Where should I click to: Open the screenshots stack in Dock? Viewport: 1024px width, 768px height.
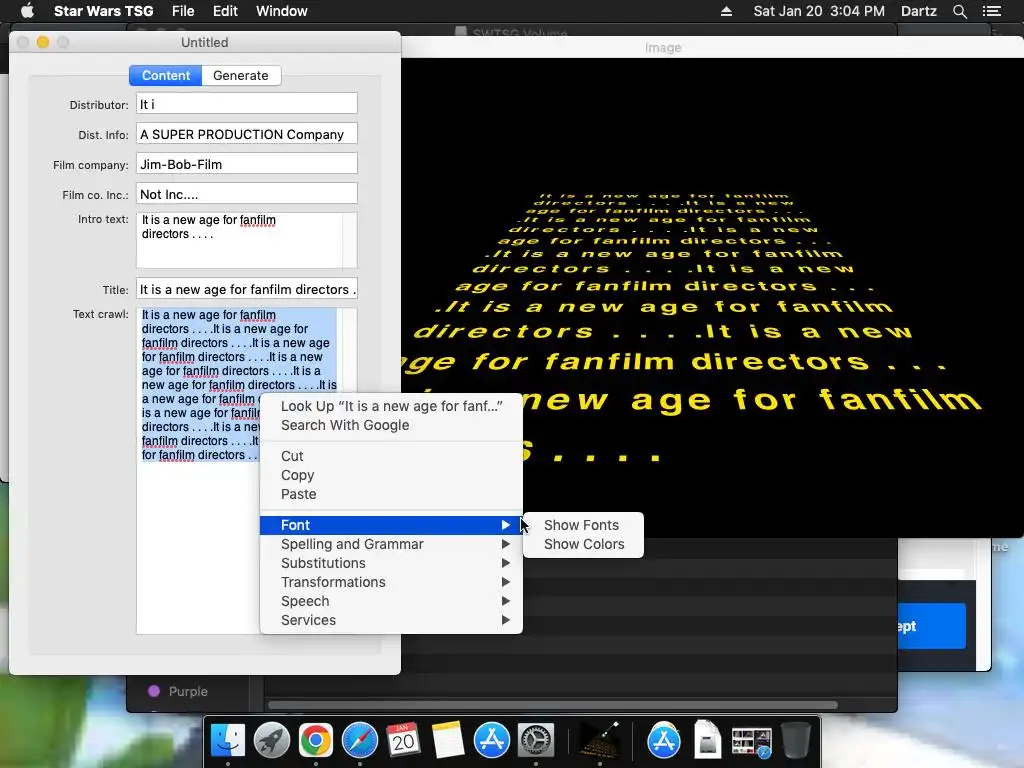[x=752, y=742]
